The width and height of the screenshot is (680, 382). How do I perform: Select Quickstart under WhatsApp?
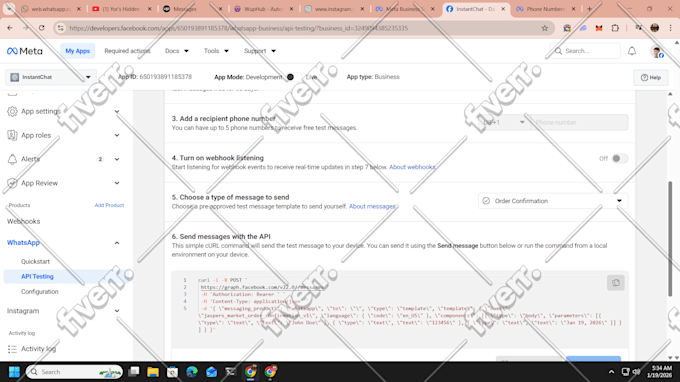tap(35, 261)
